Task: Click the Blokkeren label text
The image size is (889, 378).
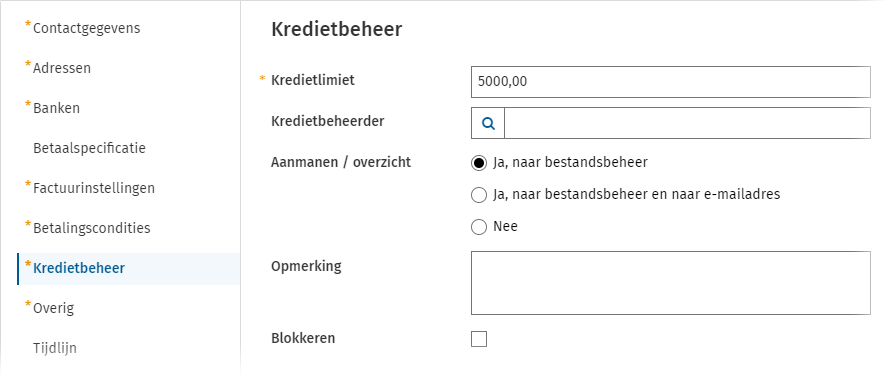Action: 303,338
